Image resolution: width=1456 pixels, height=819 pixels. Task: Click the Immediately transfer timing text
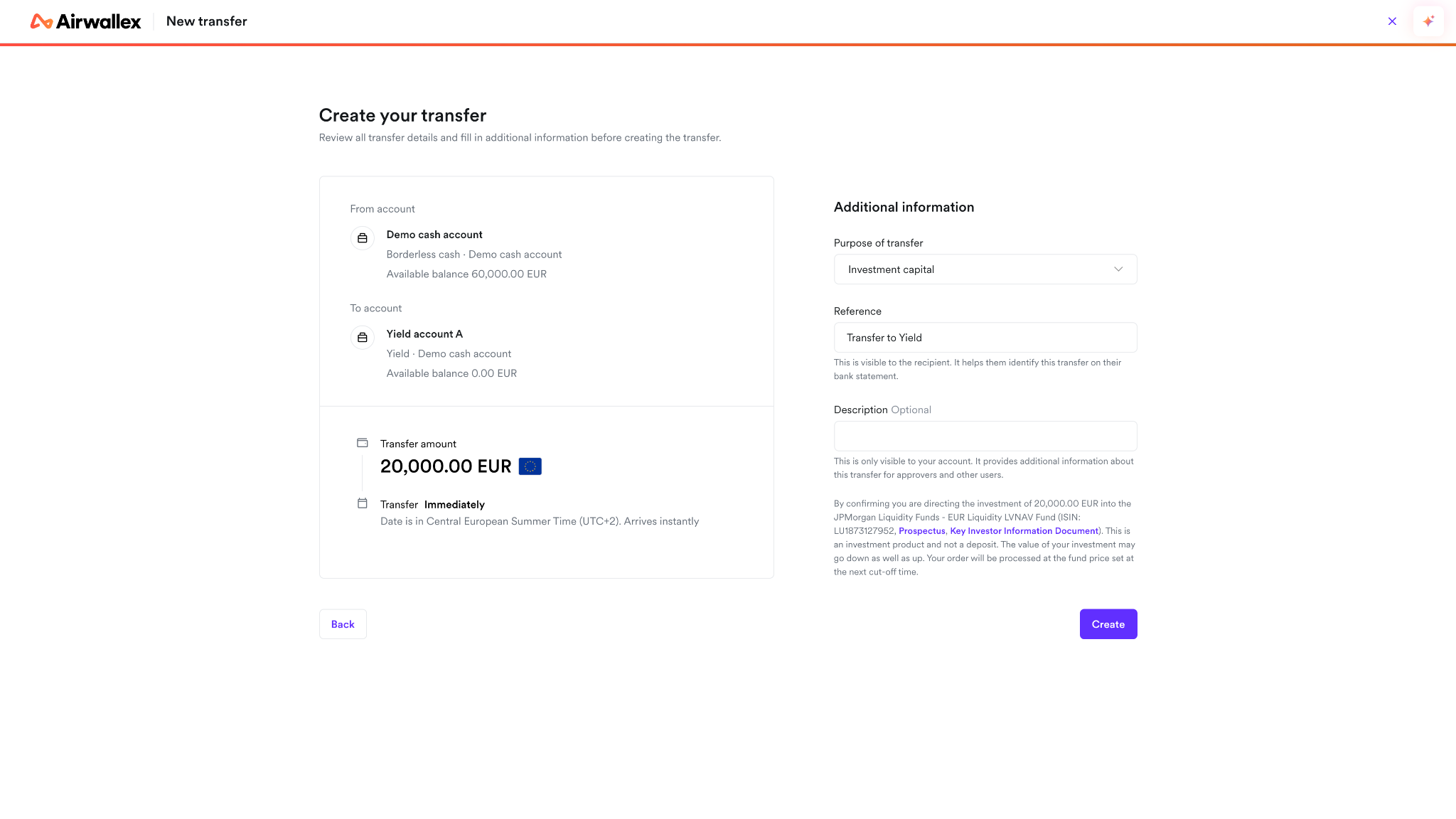[454, 505]
